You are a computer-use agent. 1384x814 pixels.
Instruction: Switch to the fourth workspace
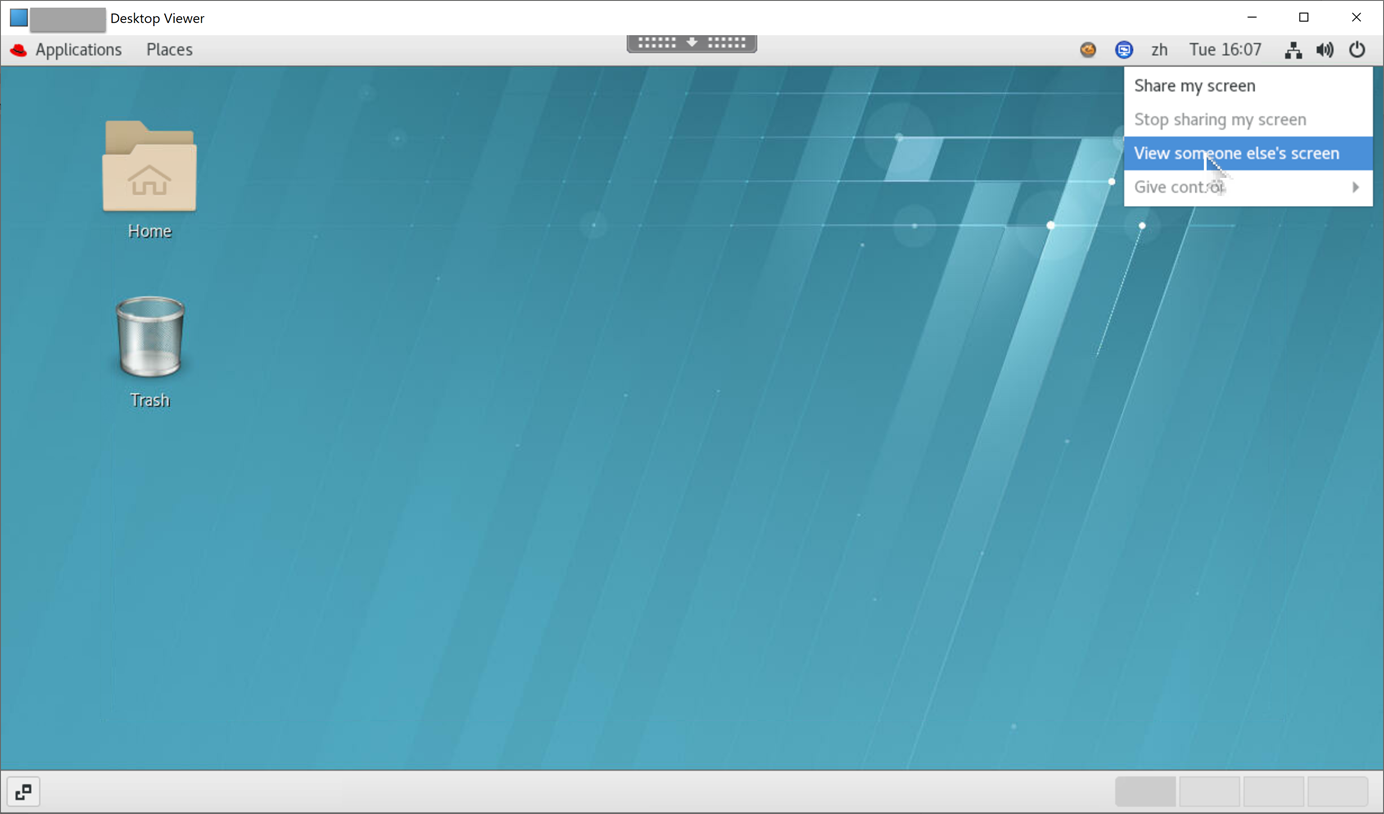coord(1337,792)
